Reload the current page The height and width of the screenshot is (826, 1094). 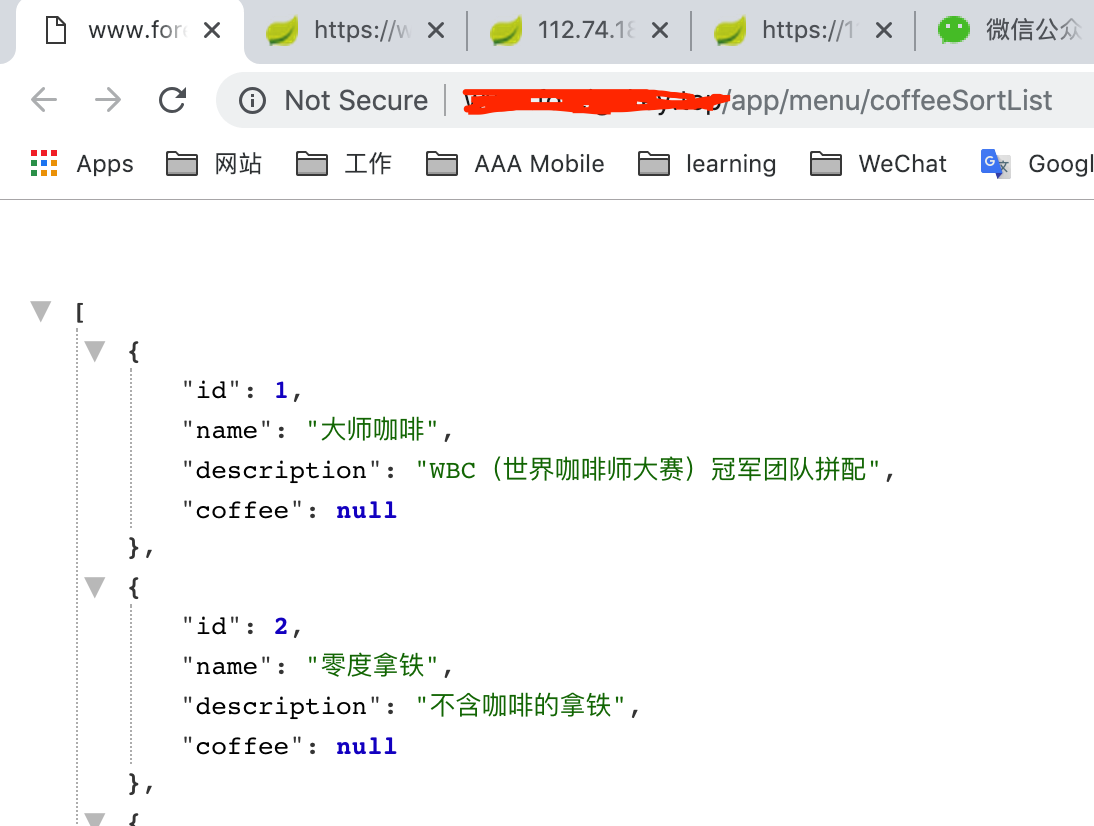point(172,100)
